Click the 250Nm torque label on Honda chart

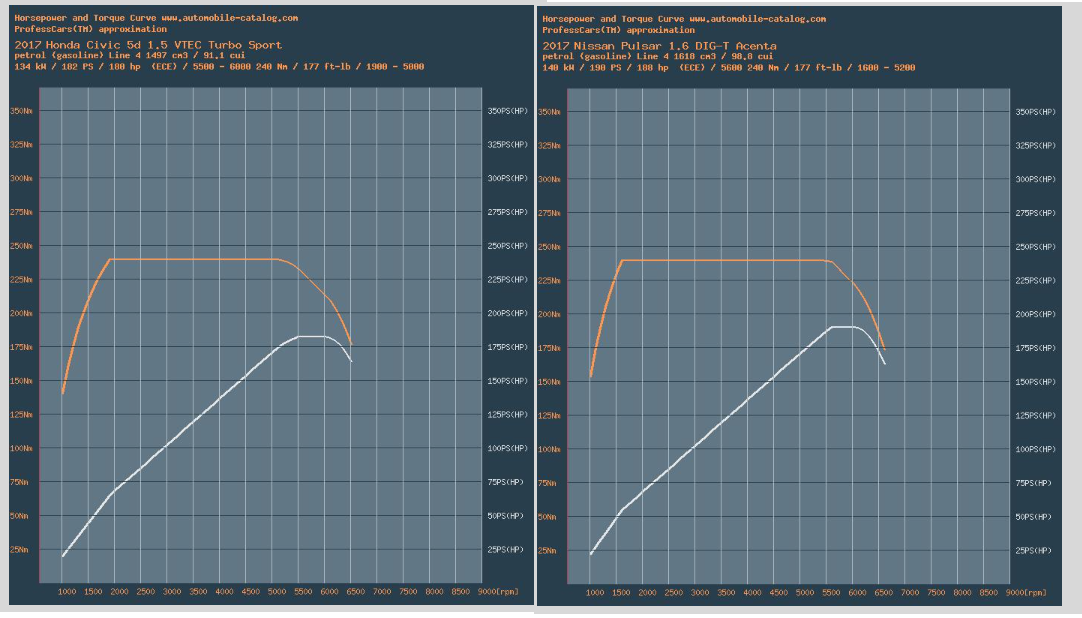(x=21, y=246)
